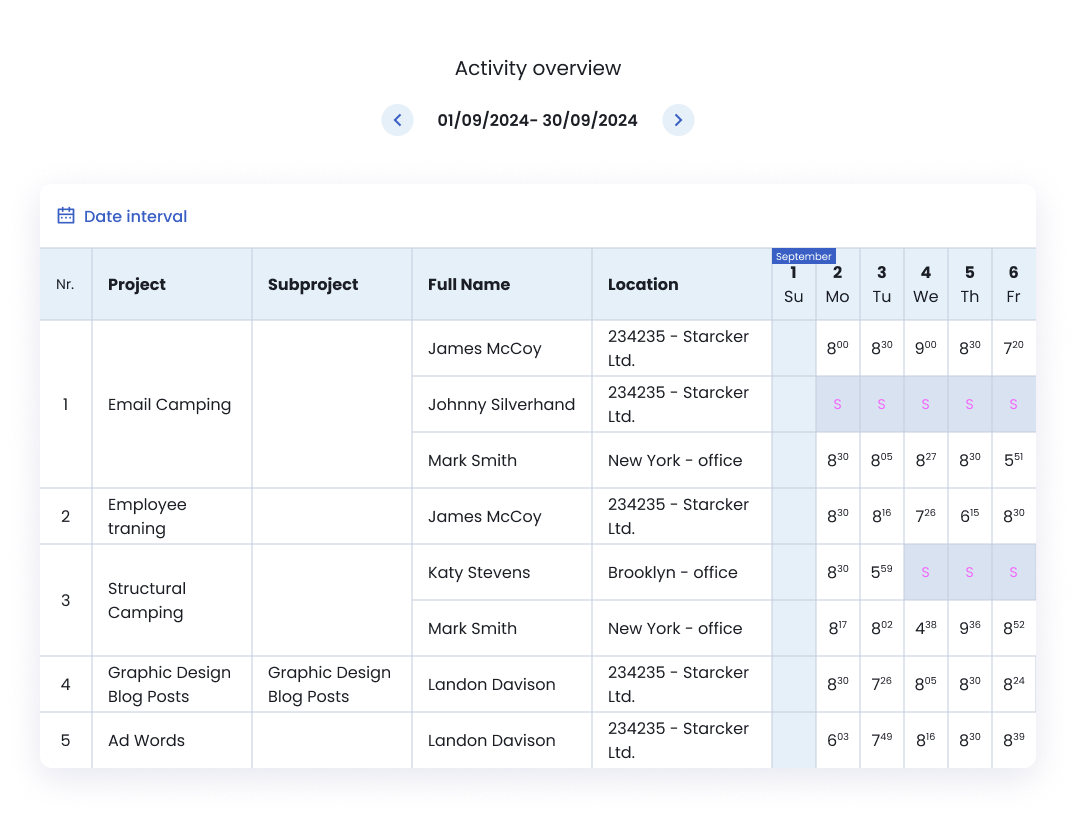Click the previous period chevron arrow

(x=397, y=119)
